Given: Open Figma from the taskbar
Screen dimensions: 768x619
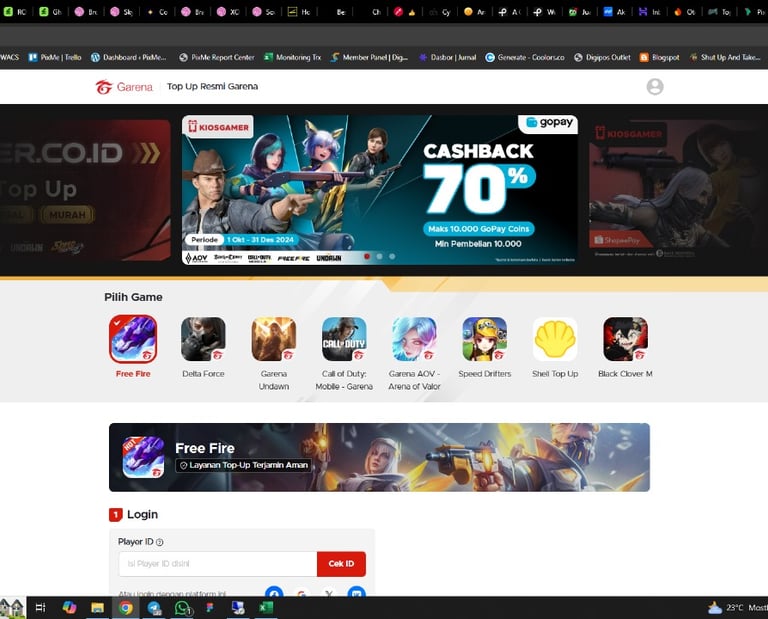Looking at the screenshot, I should (210, 608).
